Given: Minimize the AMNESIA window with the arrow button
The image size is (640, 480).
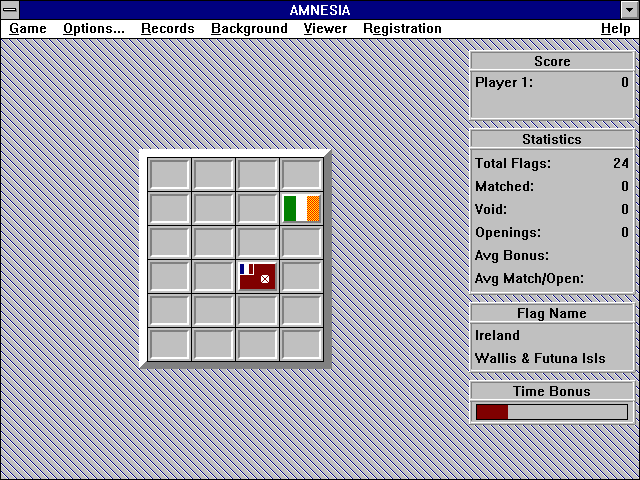Looking at the screenshot, I should click(630, 10).
